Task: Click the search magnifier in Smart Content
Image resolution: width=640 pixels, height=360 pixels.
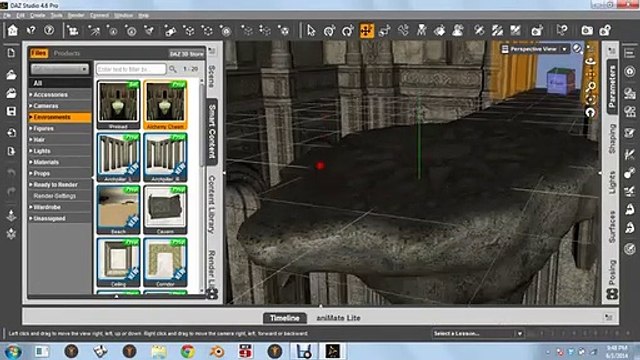Action: click(x=173, y=69)
